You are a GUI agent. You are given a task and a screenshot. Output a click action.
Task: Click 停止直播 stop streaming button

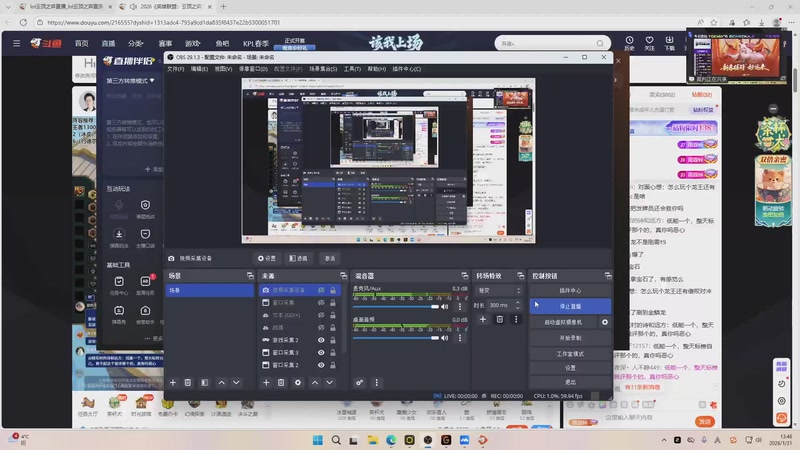tap(570, 306)
